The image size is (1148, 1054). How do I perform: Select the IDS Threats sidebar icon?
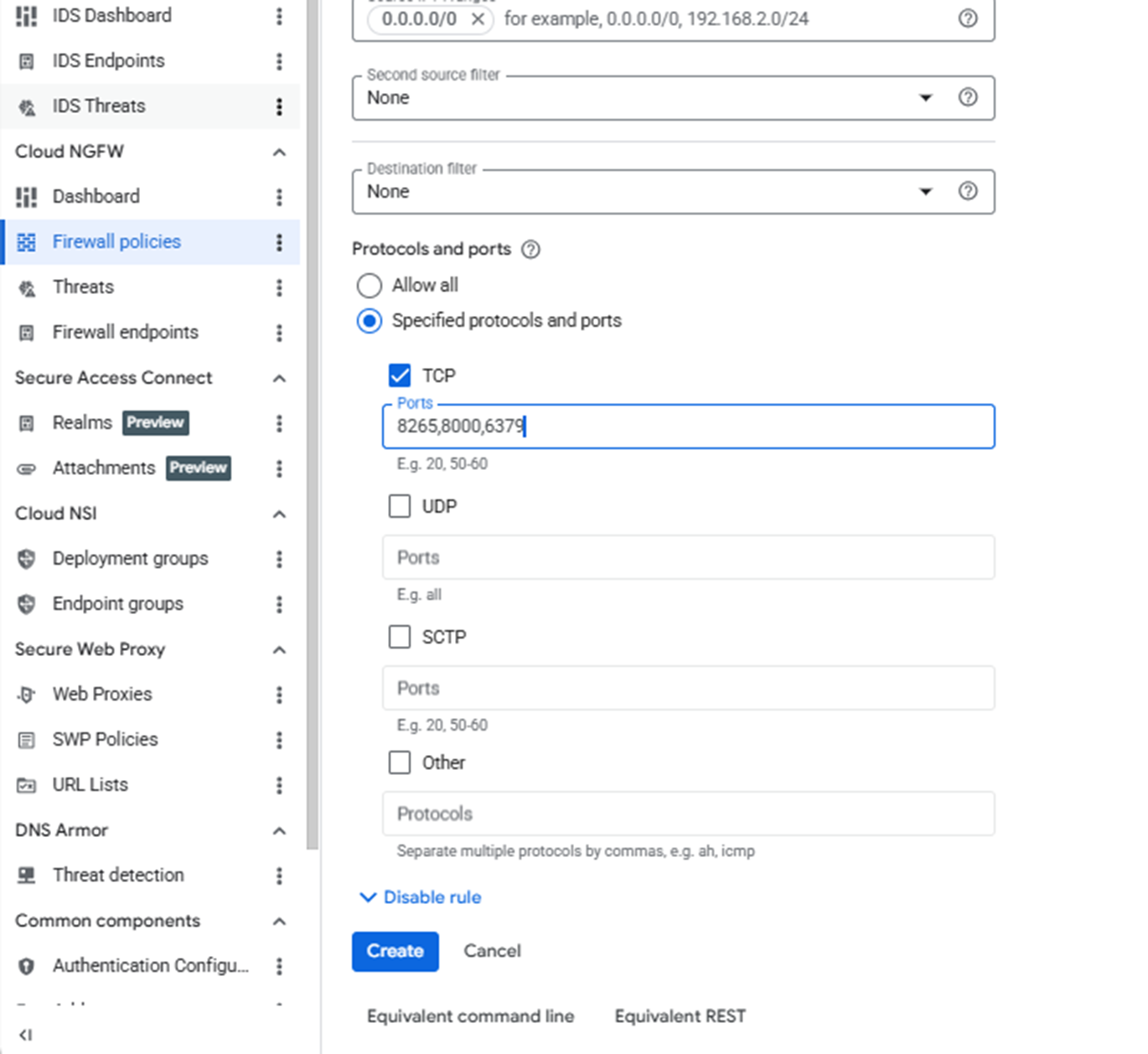[26, 106]
